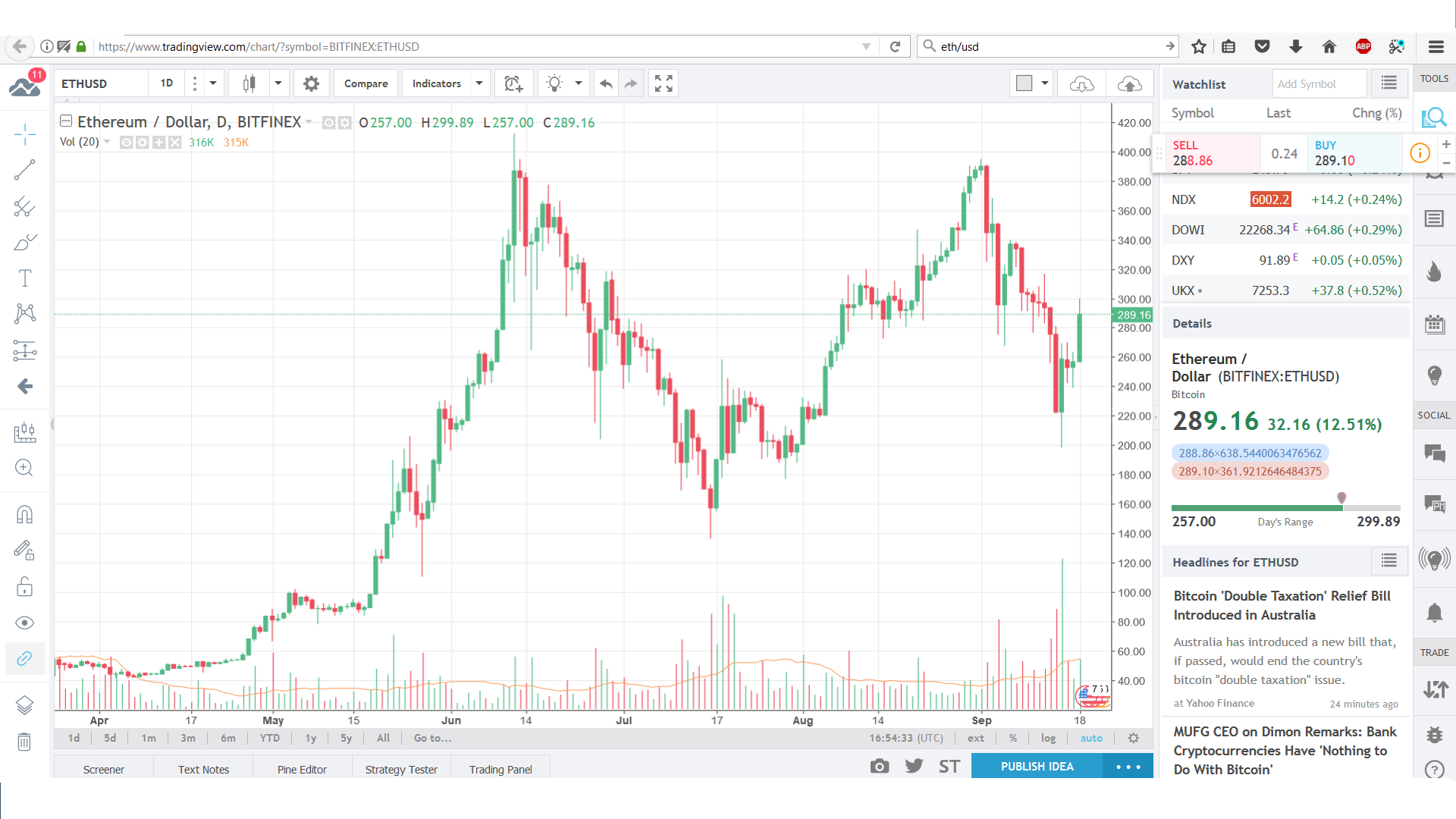Viewport: 1456px width, 819px height.
Task: Hide the Vol indicator eye icon
Action: pos(127,143)
